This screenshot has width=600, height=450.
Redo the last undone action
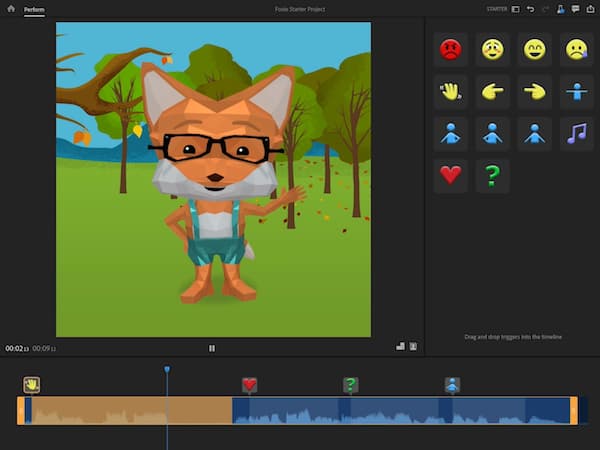tap(545, 9)
